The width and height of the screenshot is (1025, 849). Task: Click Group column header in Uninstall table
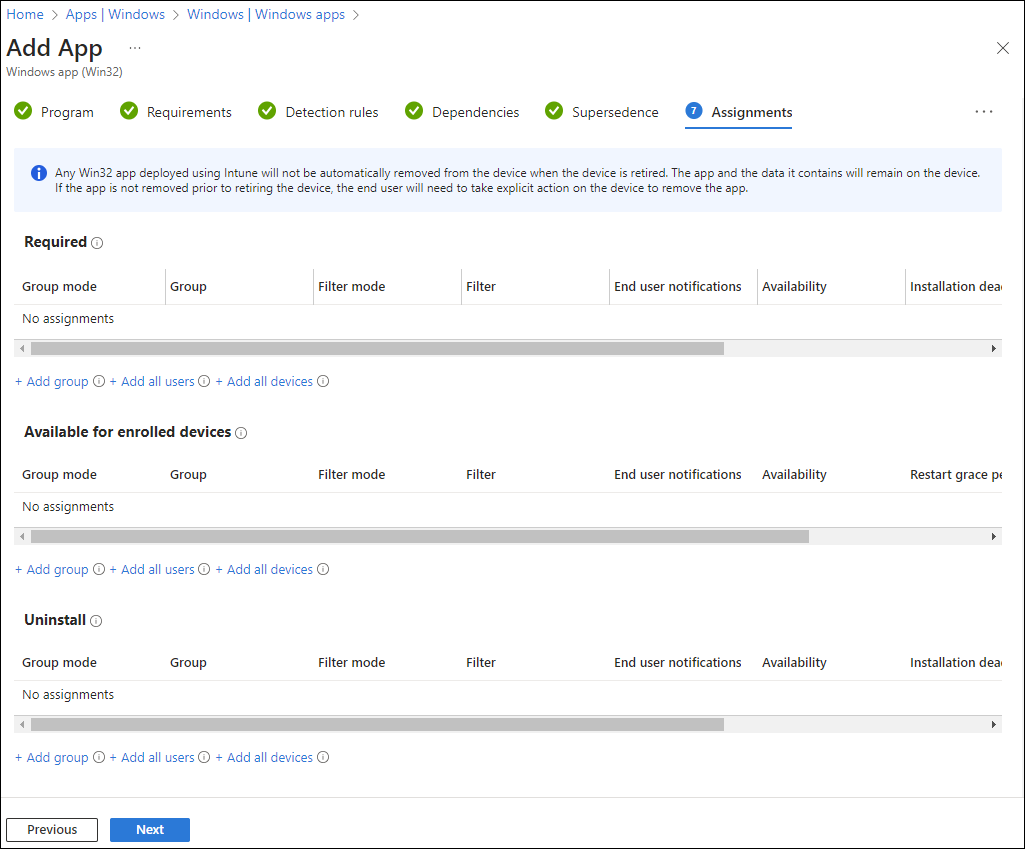tap(188, 662)
